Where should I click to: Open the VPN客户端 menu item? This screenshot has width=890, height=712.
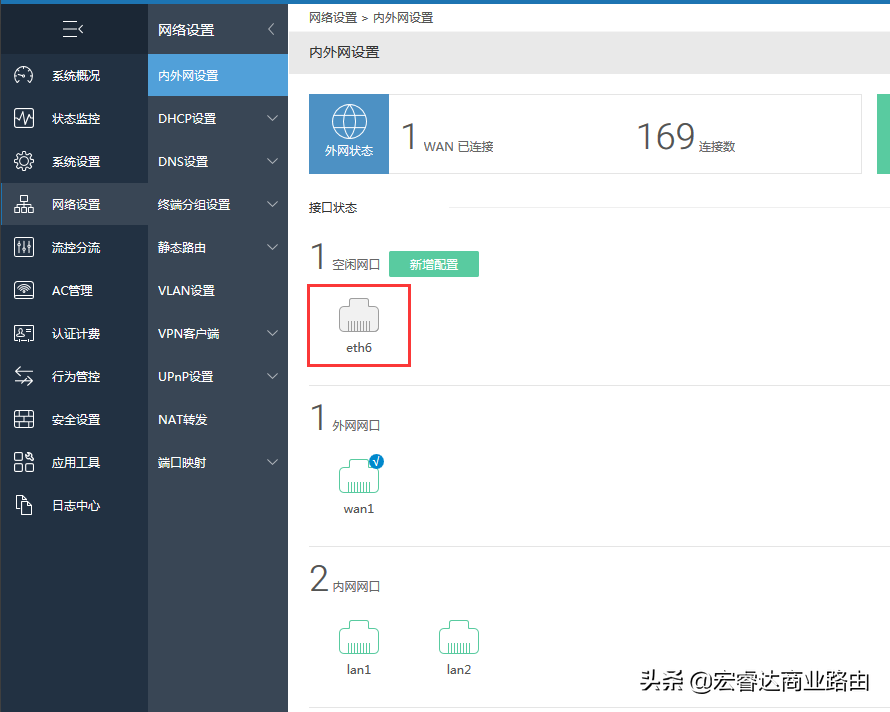point(218,333)
